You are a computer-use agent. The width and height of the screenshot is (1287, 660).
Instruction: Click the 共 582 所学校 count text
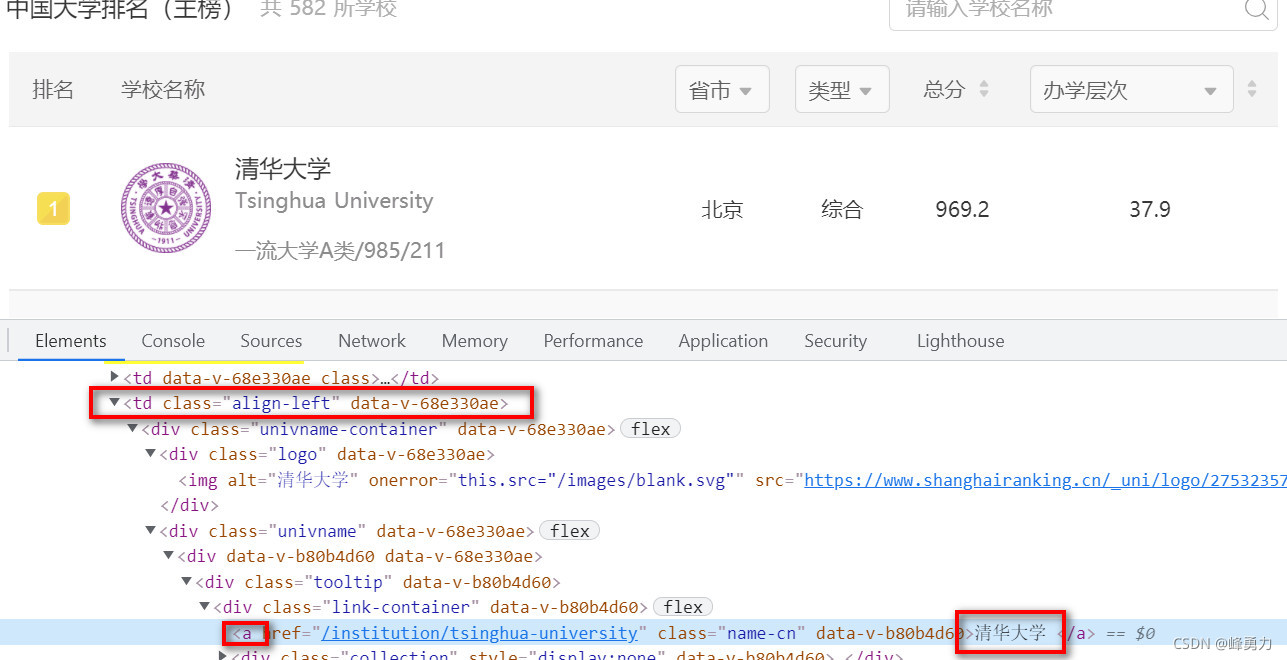point(328,9)
